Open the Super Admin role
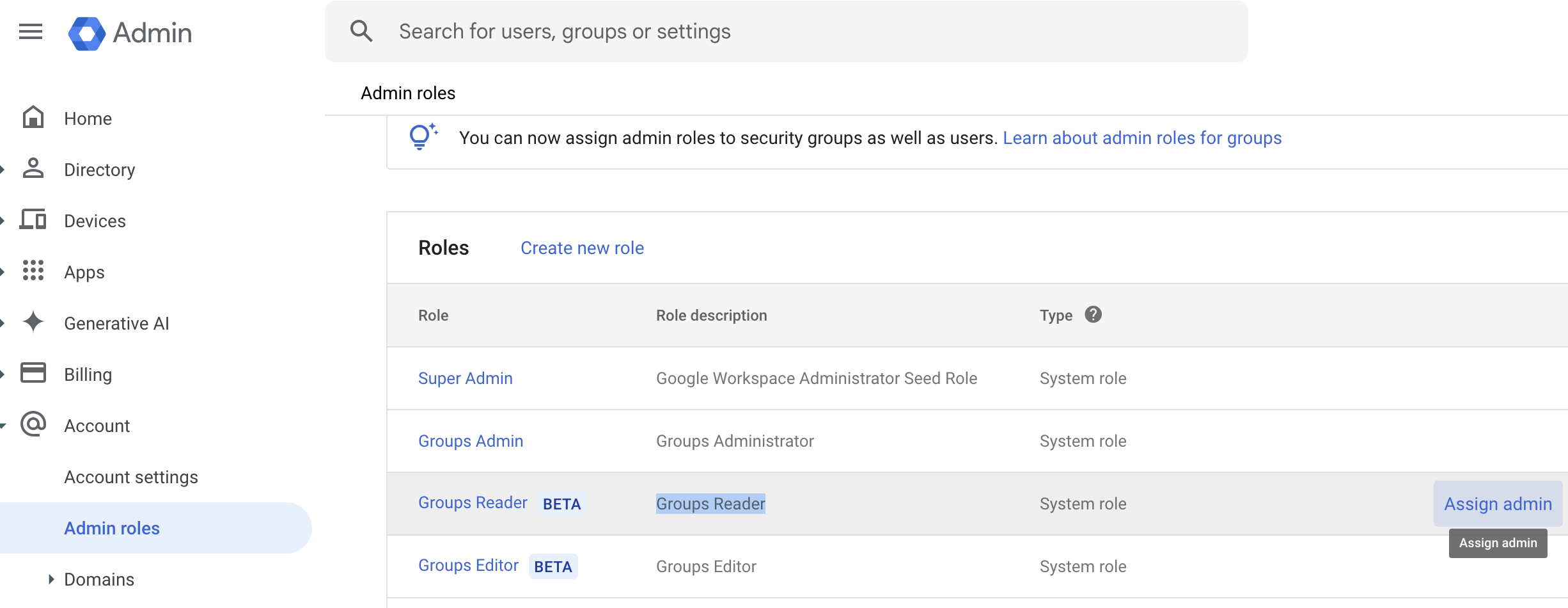 (x=466, y=378)
